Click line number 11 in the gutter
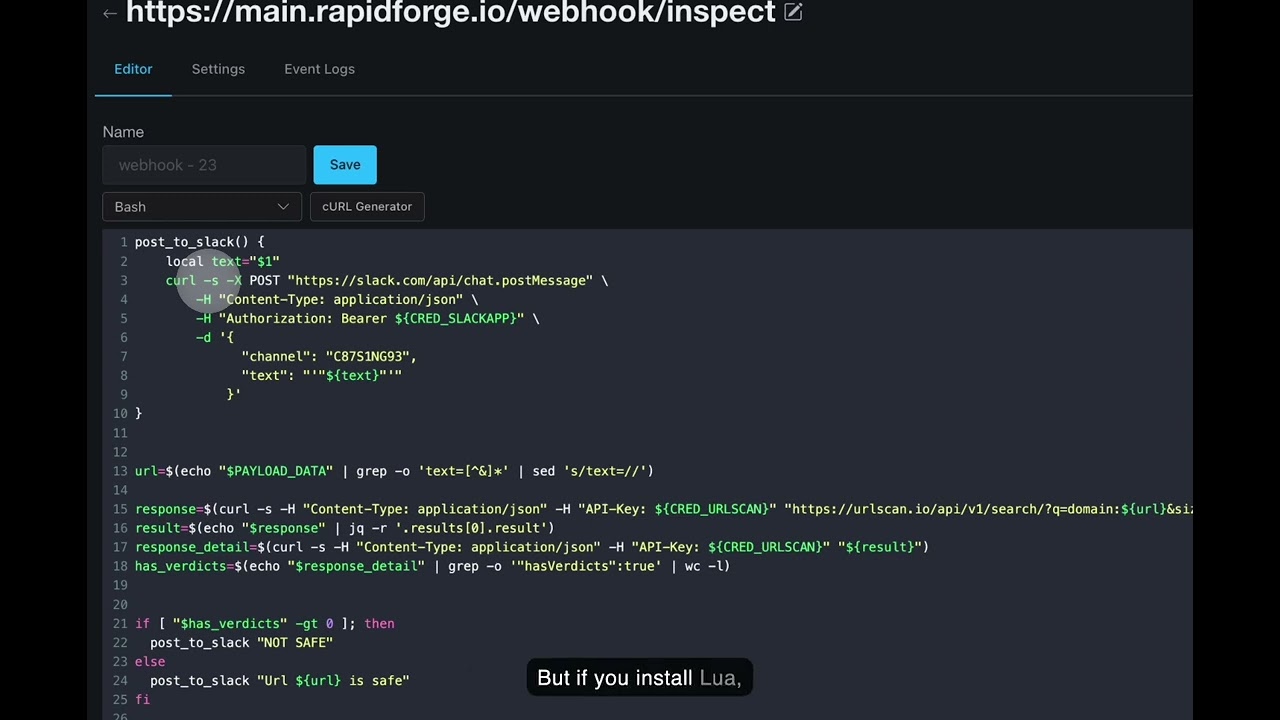 coord(120,433)
